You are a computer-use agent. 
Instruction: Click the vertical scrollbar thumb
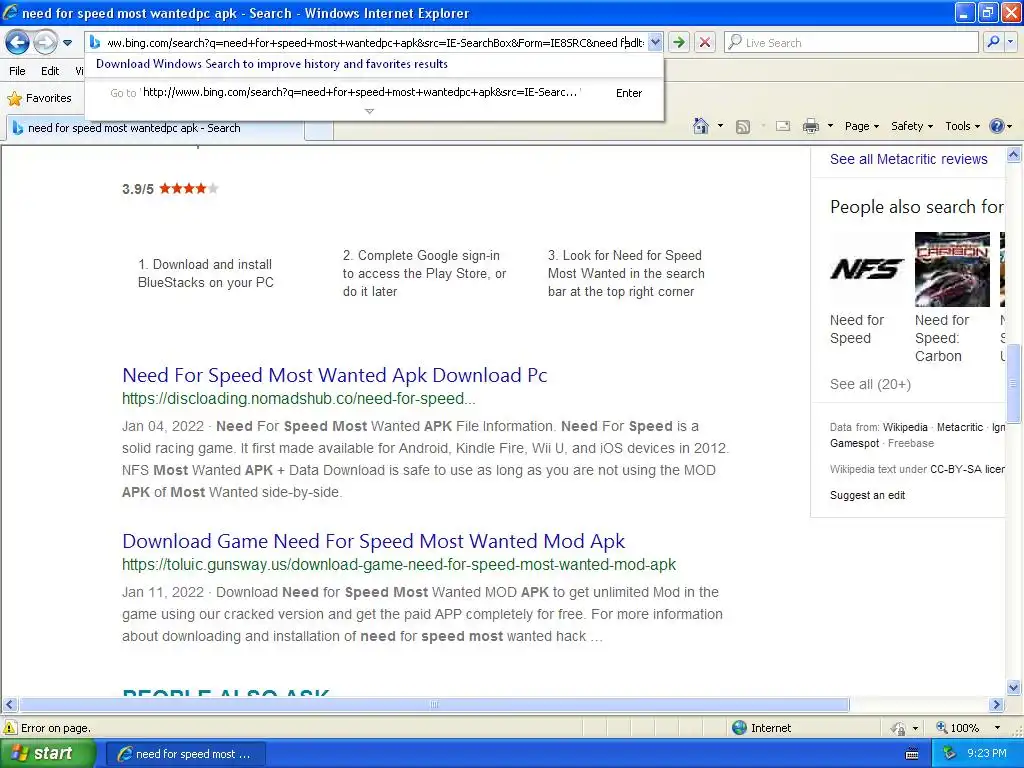coord(1014,383)
